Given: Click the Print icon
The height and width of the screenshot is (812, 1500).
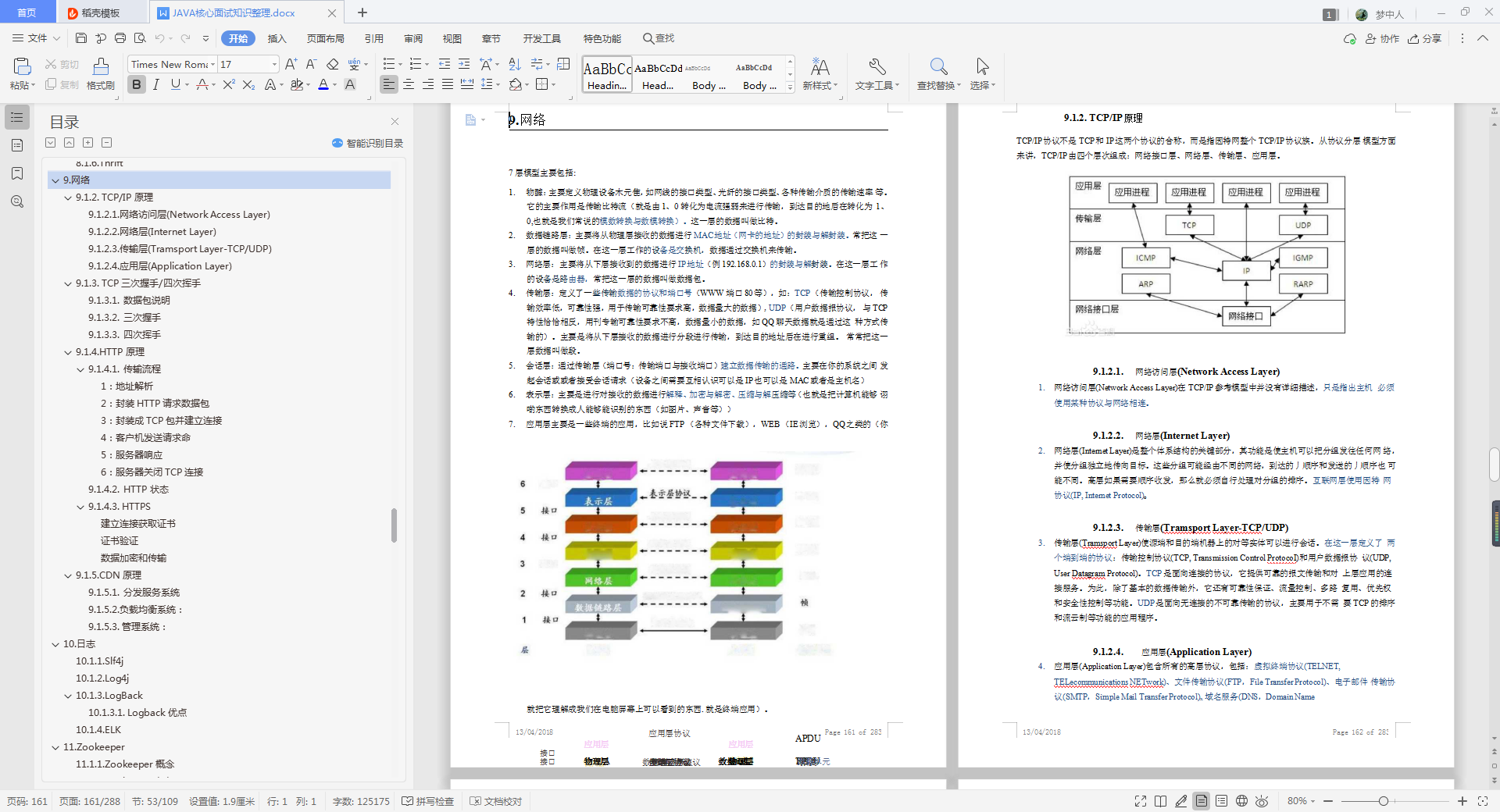Looking at the screenshot, I should pyautogui.click(x=120, y=38).
